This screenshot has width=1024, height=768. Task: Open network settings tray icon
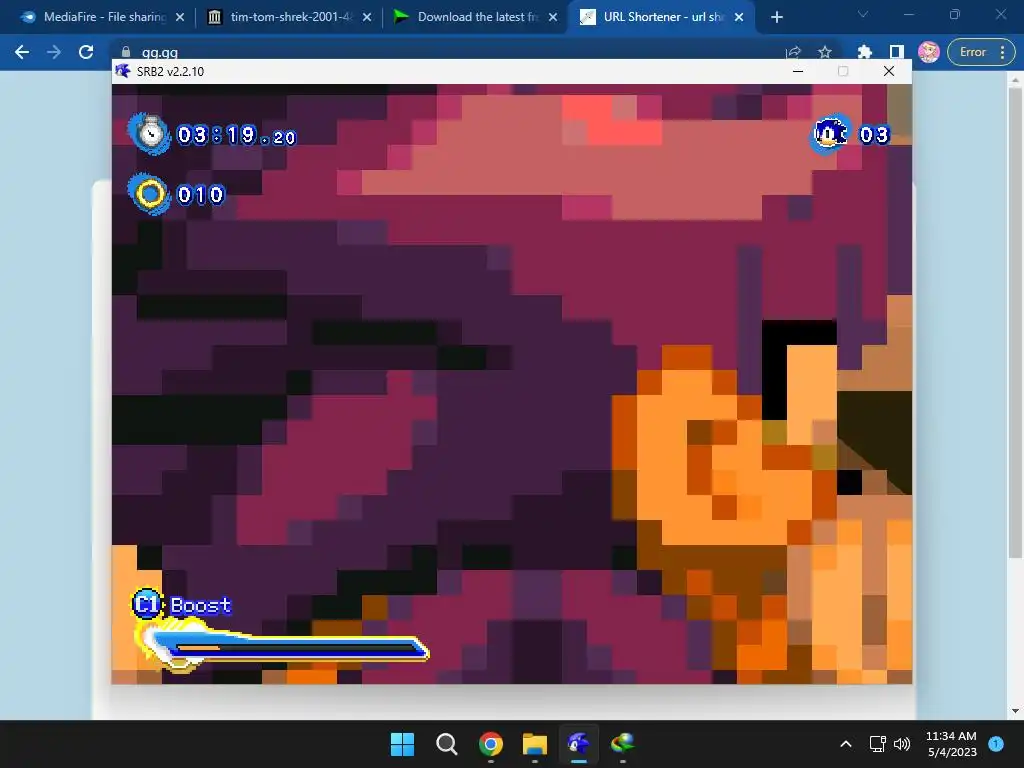[878, 744]
